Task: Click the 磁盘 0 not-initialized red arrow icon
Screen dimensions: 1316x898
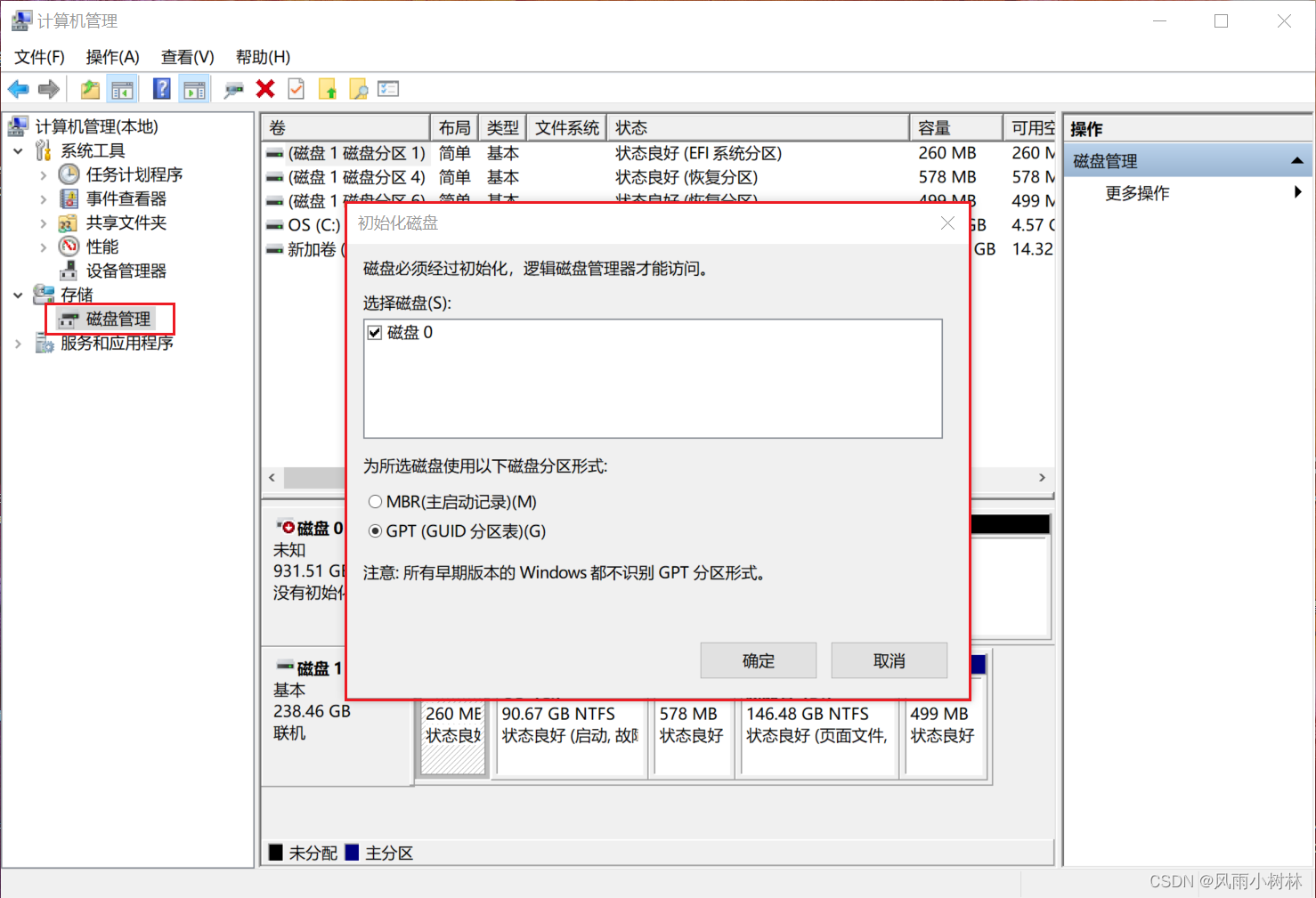Action: point(286,526)
